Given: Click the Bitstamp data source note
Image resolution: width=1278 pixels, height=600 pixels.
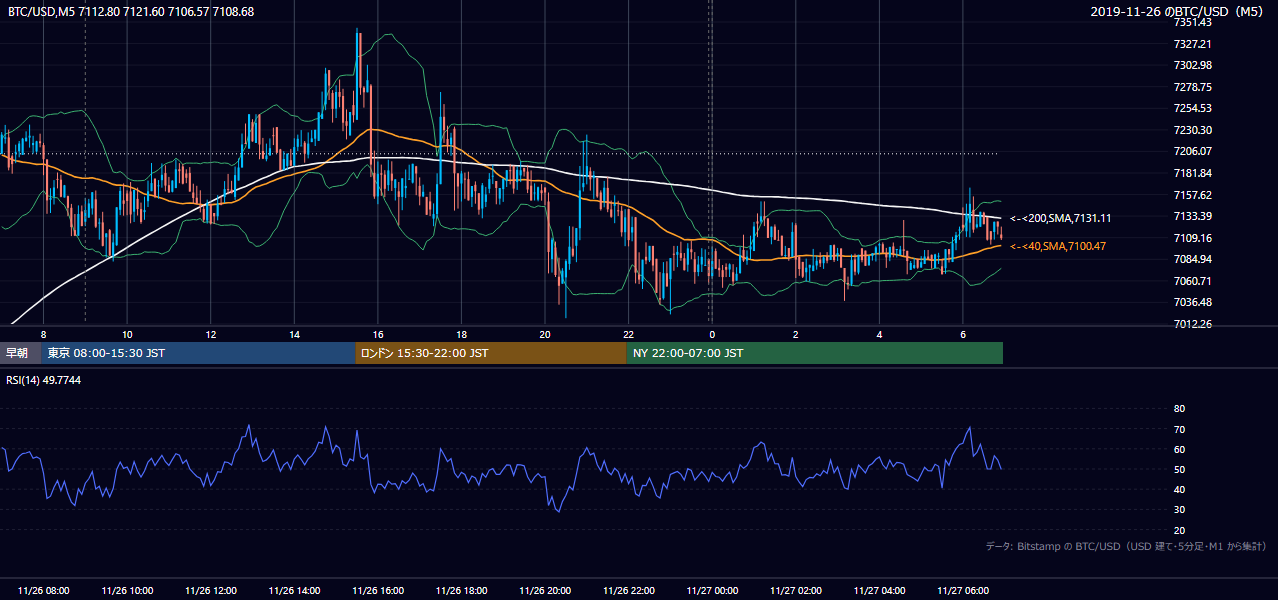Looking at the screenshot, I should click(1126, 547).
